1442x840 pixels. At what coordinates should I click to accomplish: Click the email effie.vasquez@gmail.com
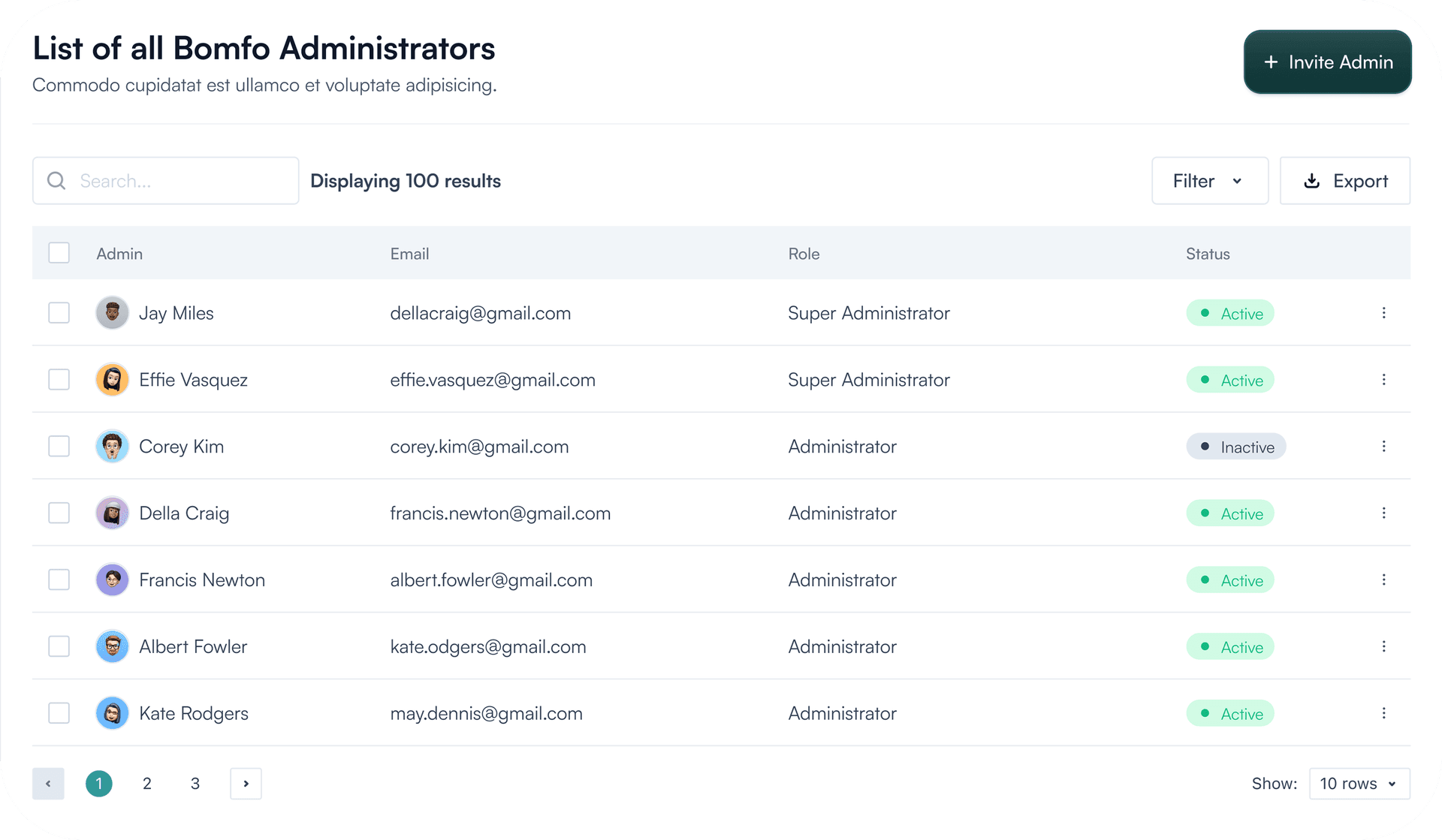(x=493, y=380)
